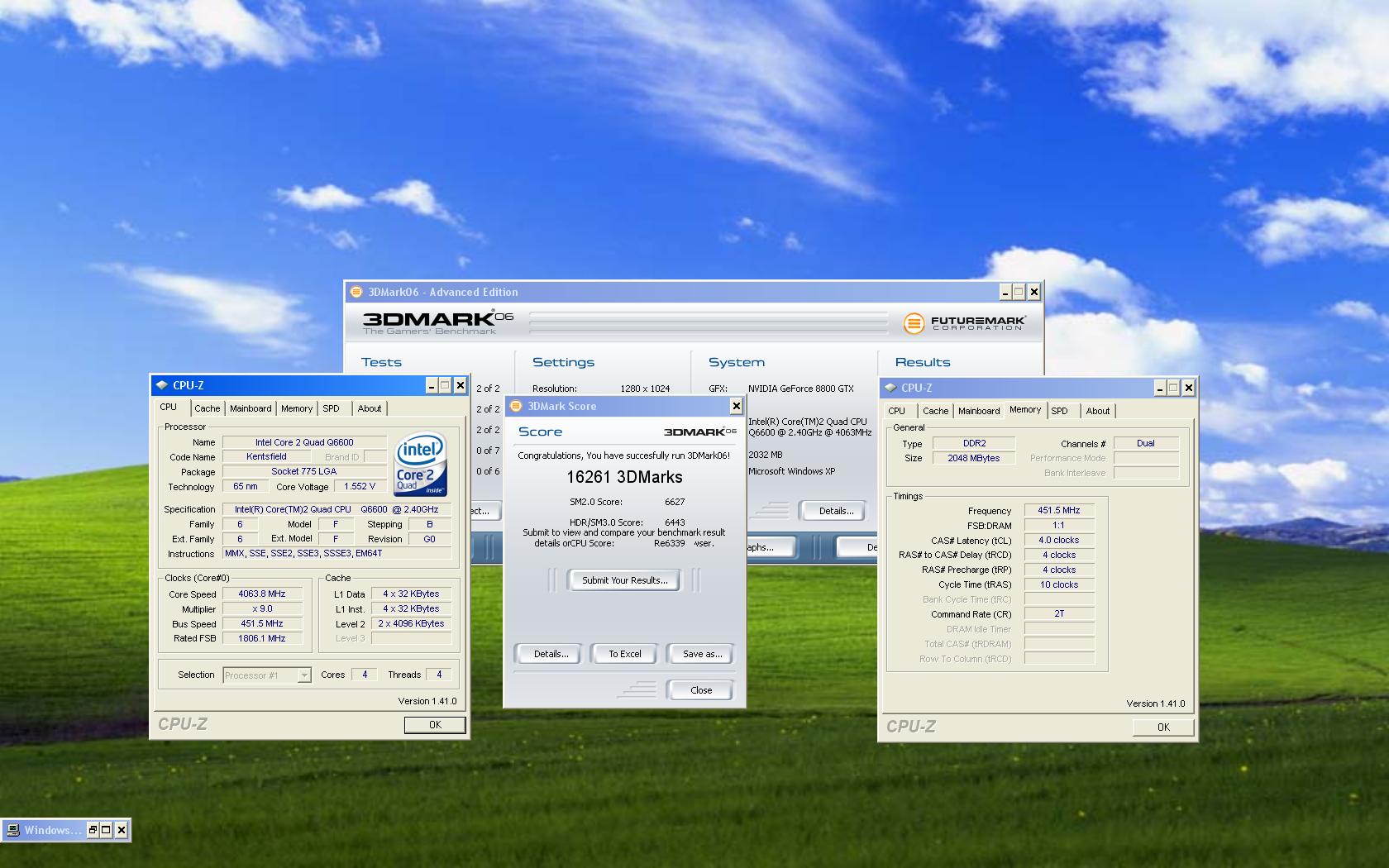Click the memory Type DDR2 value

(x=974, y=443)
